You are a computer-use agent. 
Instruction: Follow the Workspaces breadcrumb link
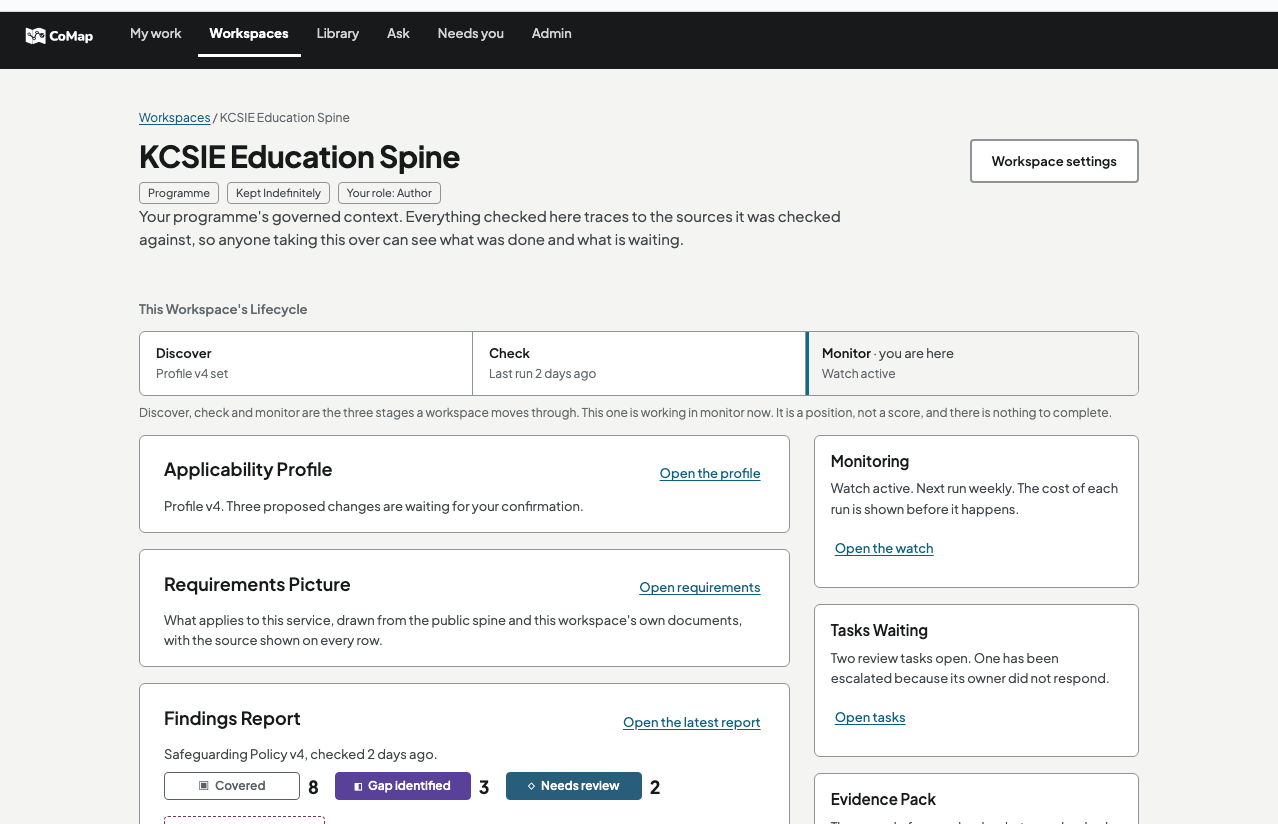coord(175,118)
